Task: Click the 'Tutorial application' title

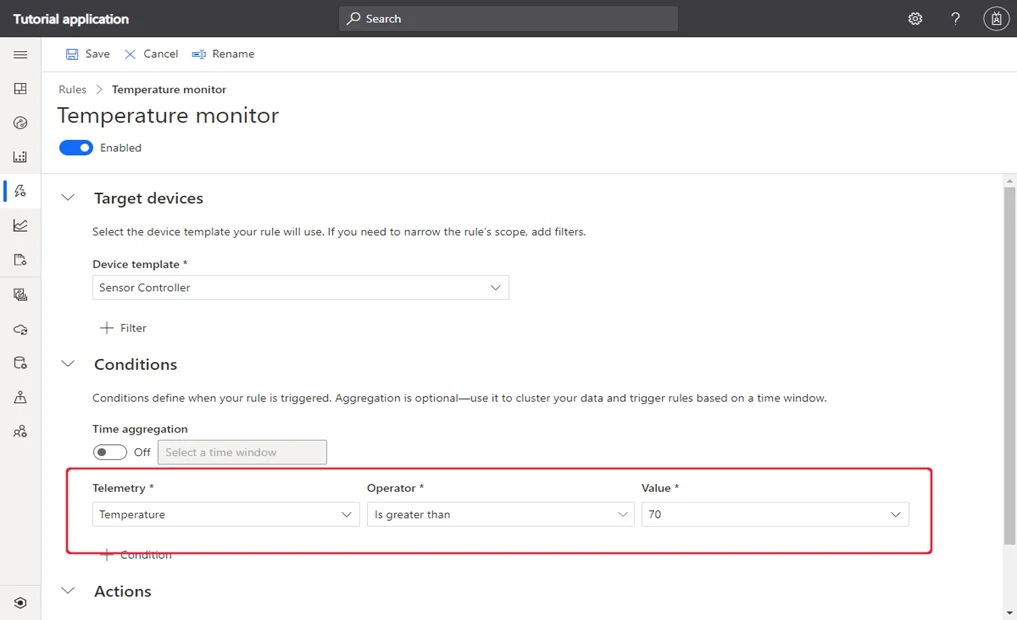Action: (x=71, y=19)
